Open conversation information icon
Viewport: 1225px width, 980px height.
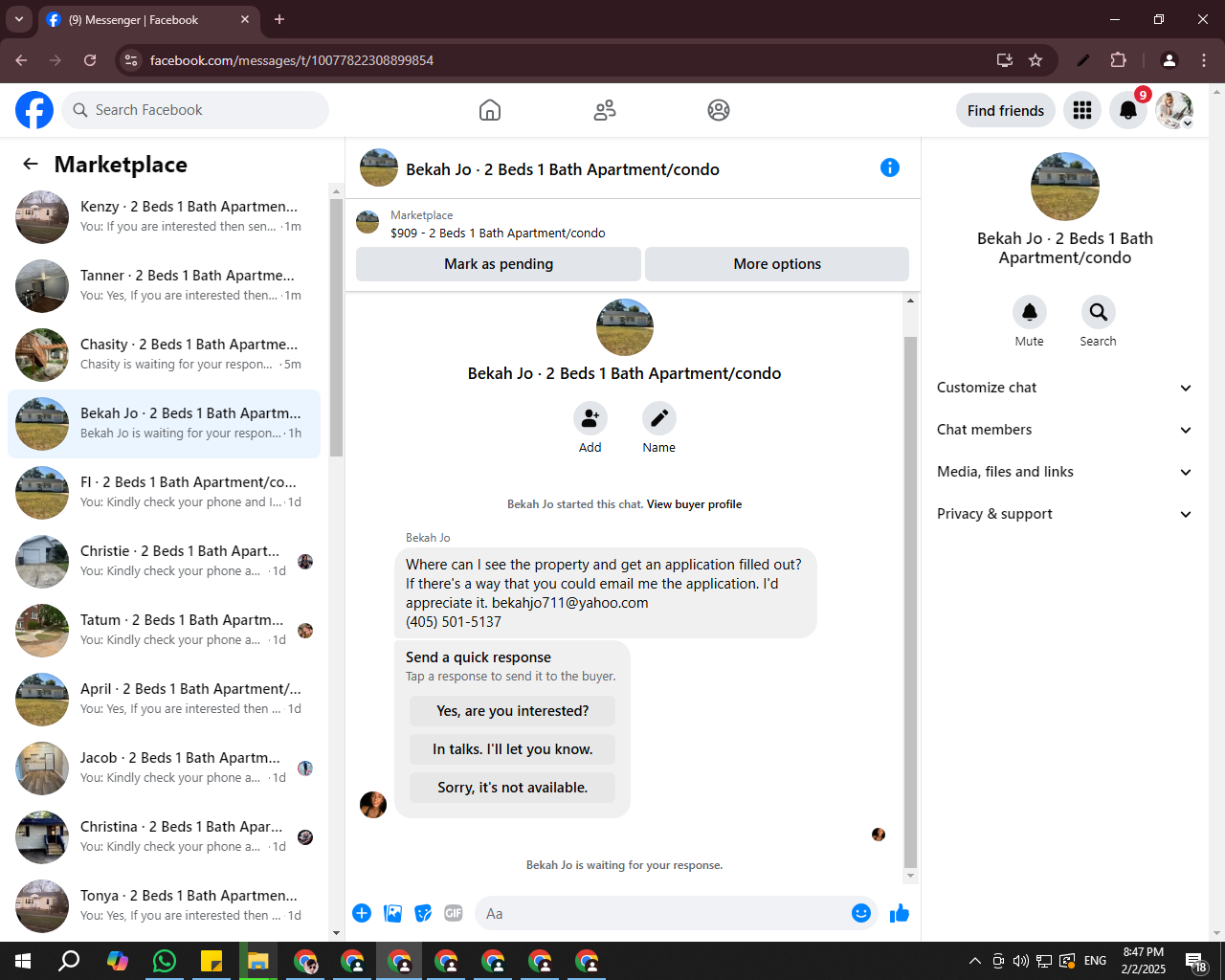click(x=890, y=167)
